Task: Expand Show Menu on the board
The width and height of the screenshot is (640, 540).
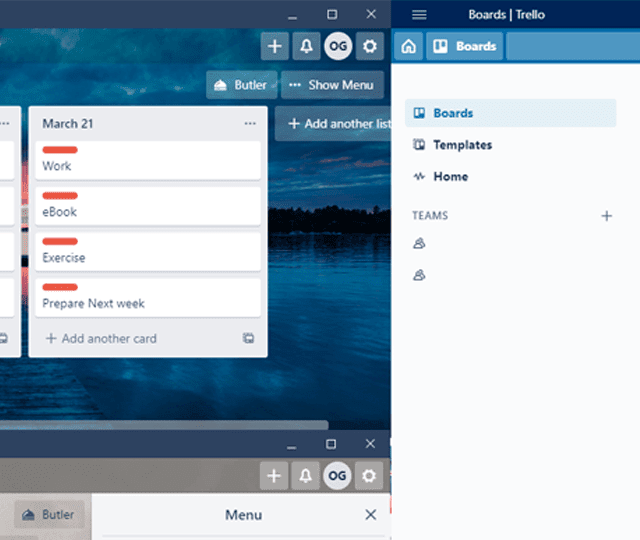Action: pyautogui.click(x=333, y=85)
